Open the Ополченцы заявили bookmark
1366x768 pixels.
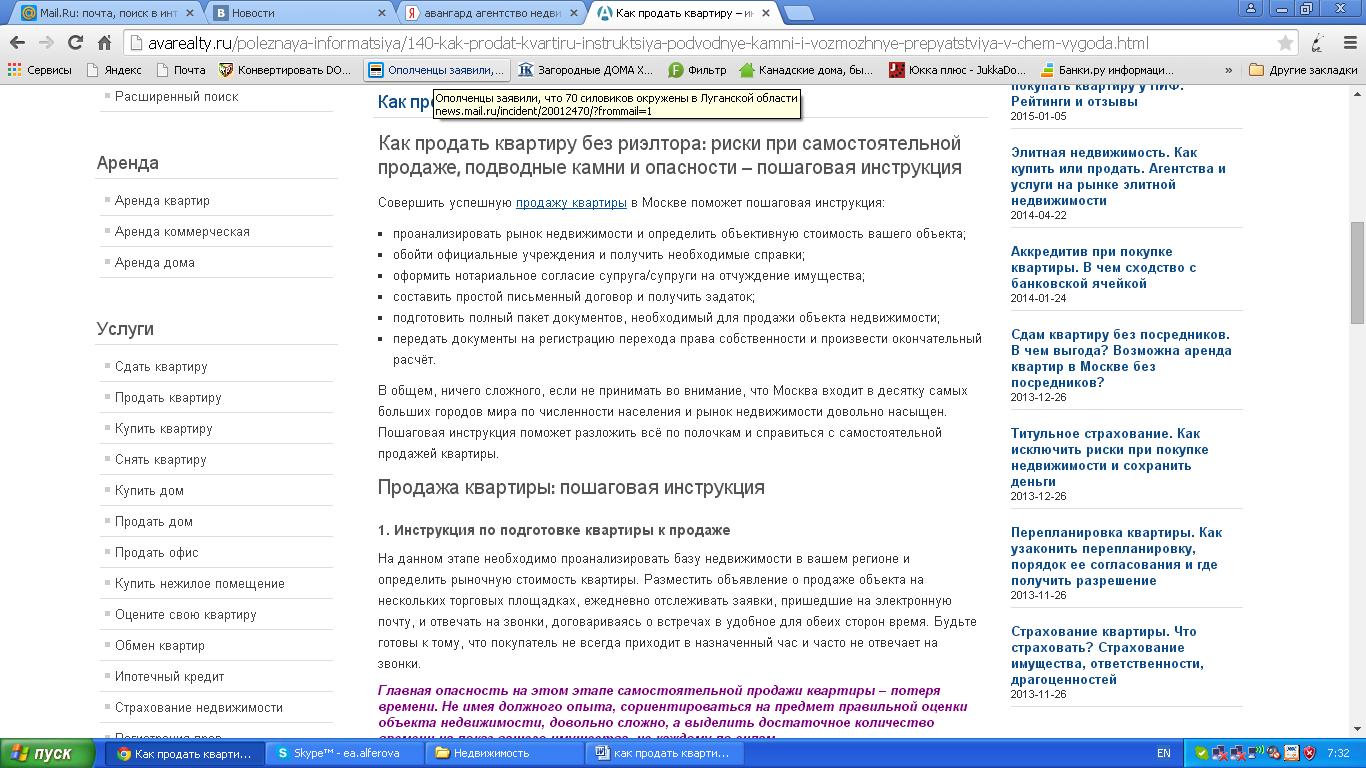tap(436, 70)
